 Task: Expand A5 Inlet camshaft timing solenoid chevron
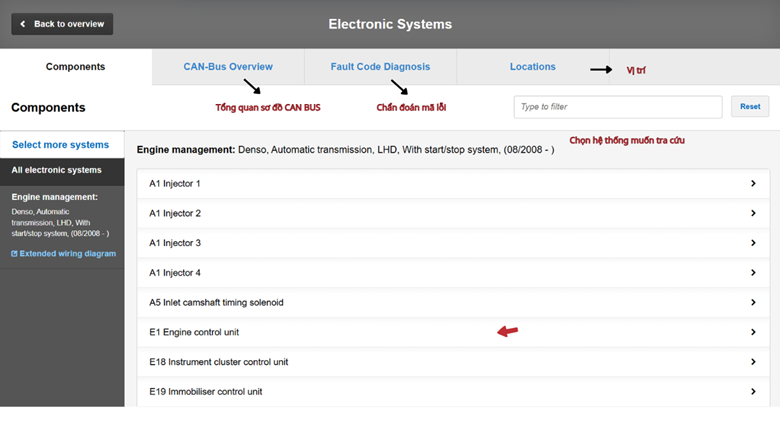[x=753, y=302]
